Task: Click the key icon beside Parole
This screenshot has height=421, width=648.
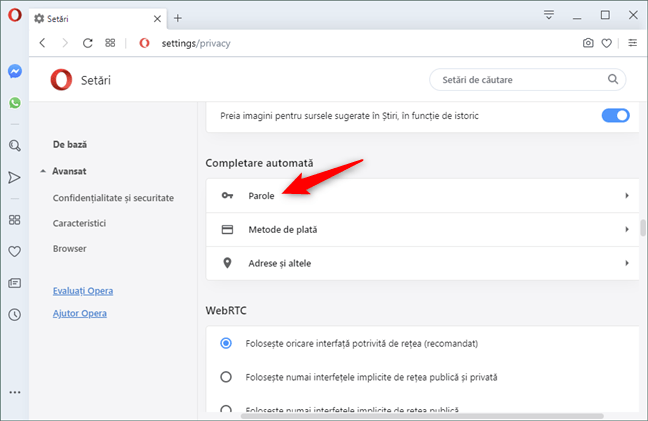Action: (227, 195)
